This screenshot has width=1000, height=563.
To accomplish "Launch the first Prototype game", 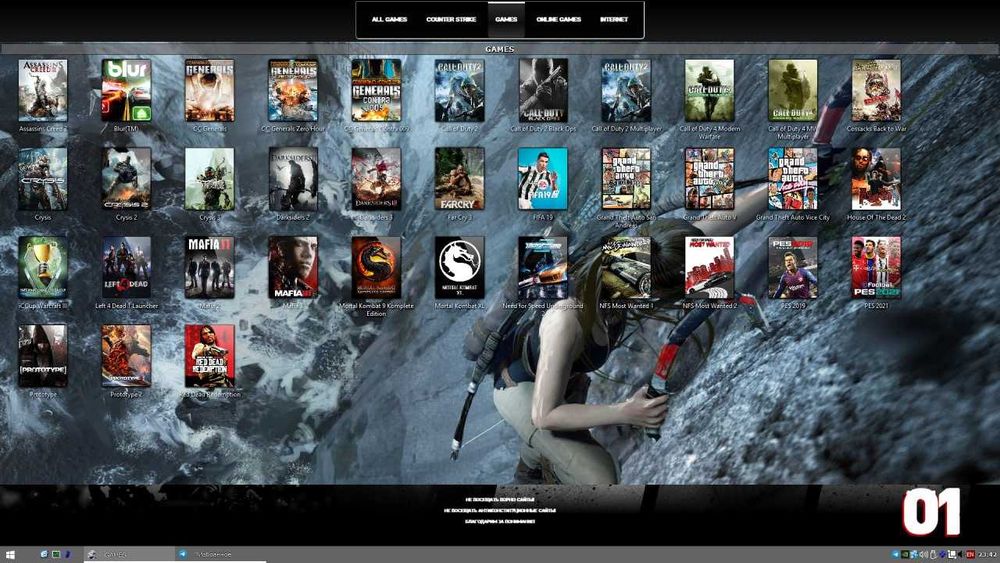I will (43, 356).
